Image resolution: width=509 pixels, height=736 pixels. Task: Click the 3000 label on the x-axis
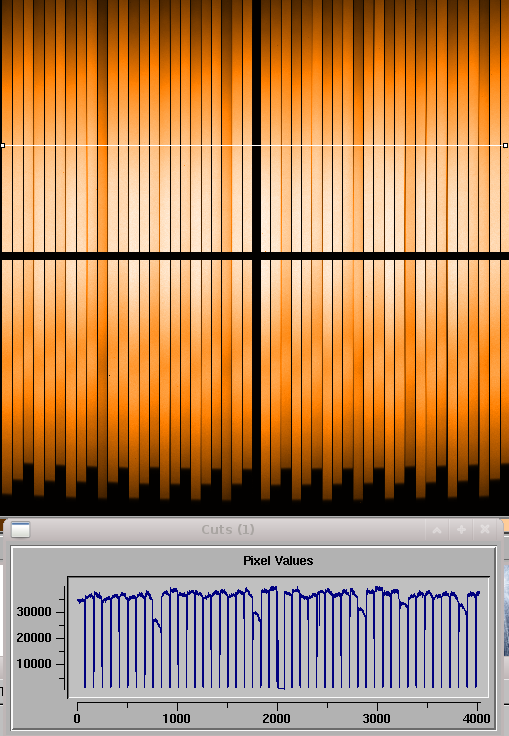(x=377, y=719)
